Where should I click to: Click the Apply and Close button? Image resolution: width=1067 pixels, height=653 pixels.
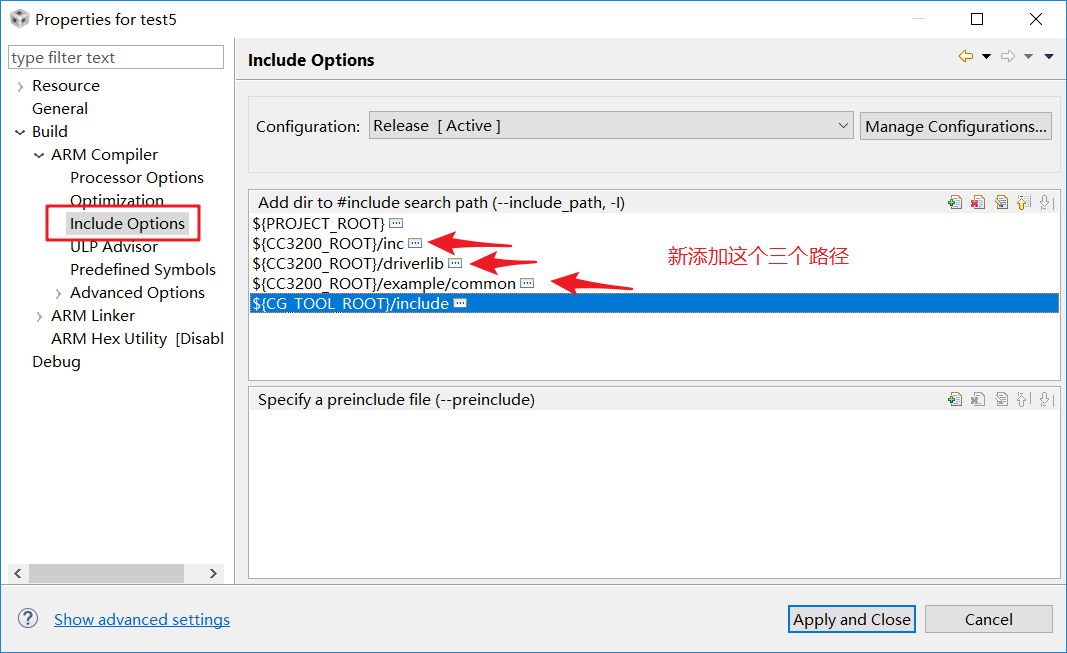coord(852,619)
